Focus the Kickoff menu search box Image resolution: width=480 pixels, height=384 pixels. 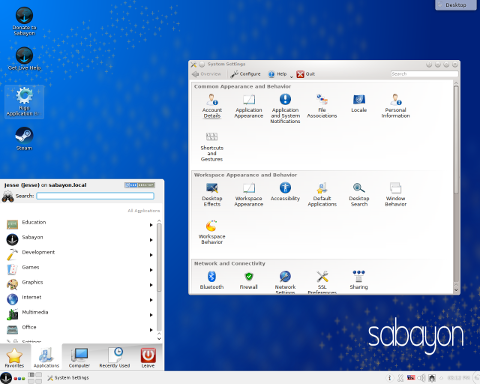(95, 196)
